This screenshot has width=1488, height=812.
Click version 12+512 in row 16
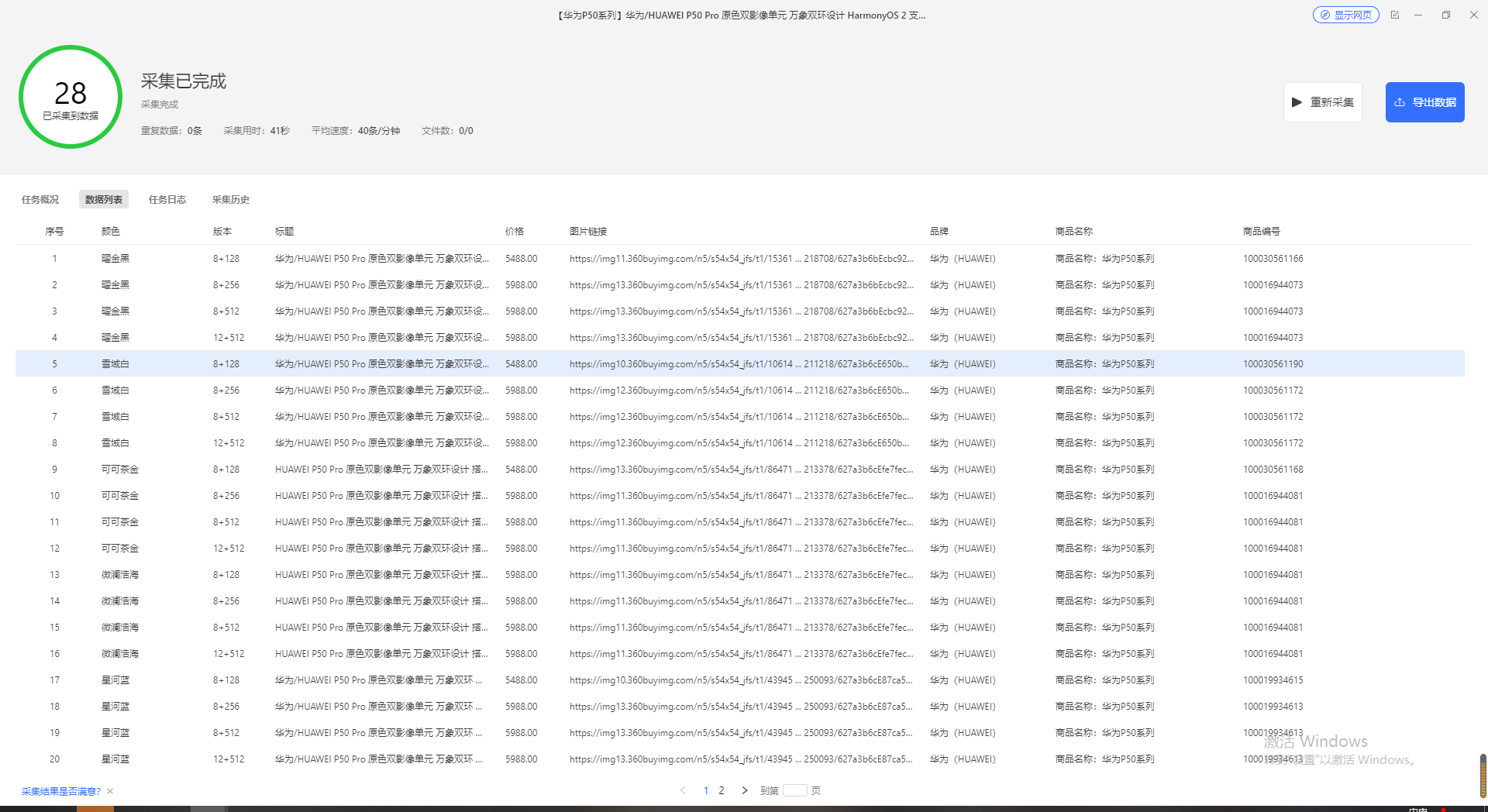(x=229, y=654)
